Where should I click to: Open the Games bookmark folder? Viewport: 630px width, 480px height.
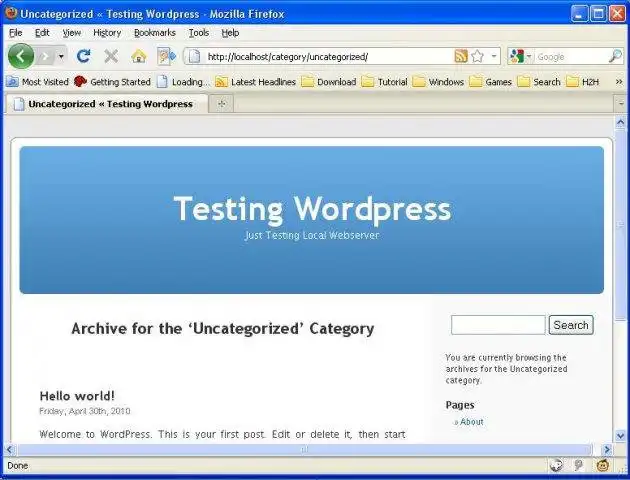491,82
